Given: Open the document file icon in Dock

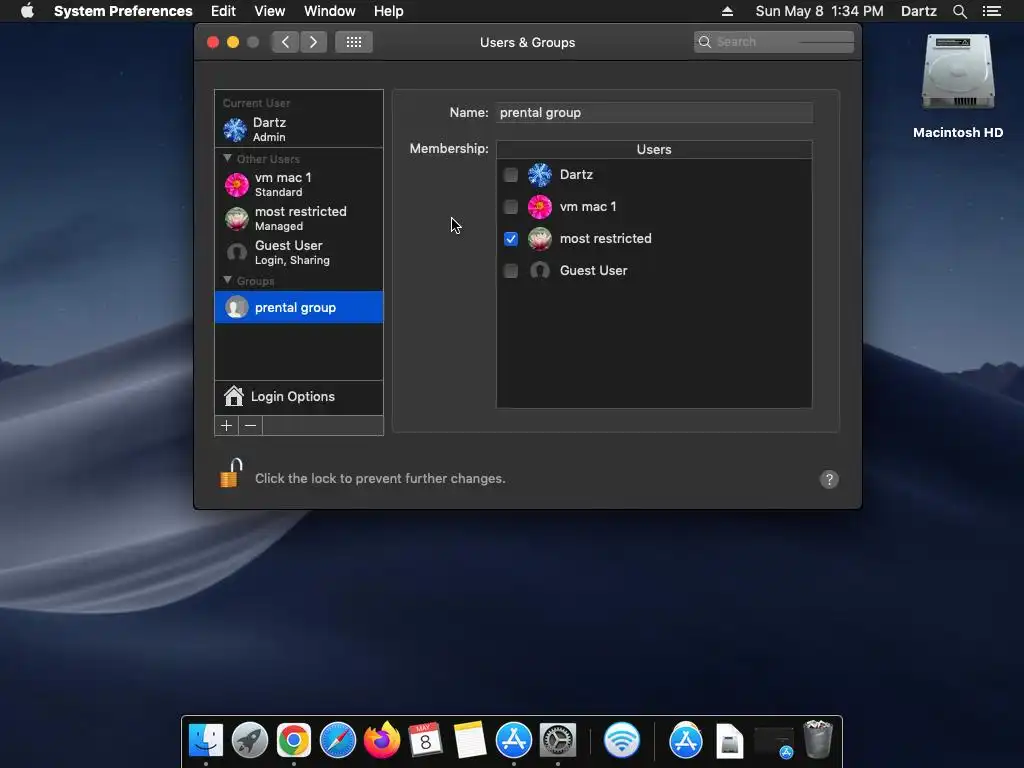Looking at the screenshot, I should pyautogui.click(x=729, y=741).
